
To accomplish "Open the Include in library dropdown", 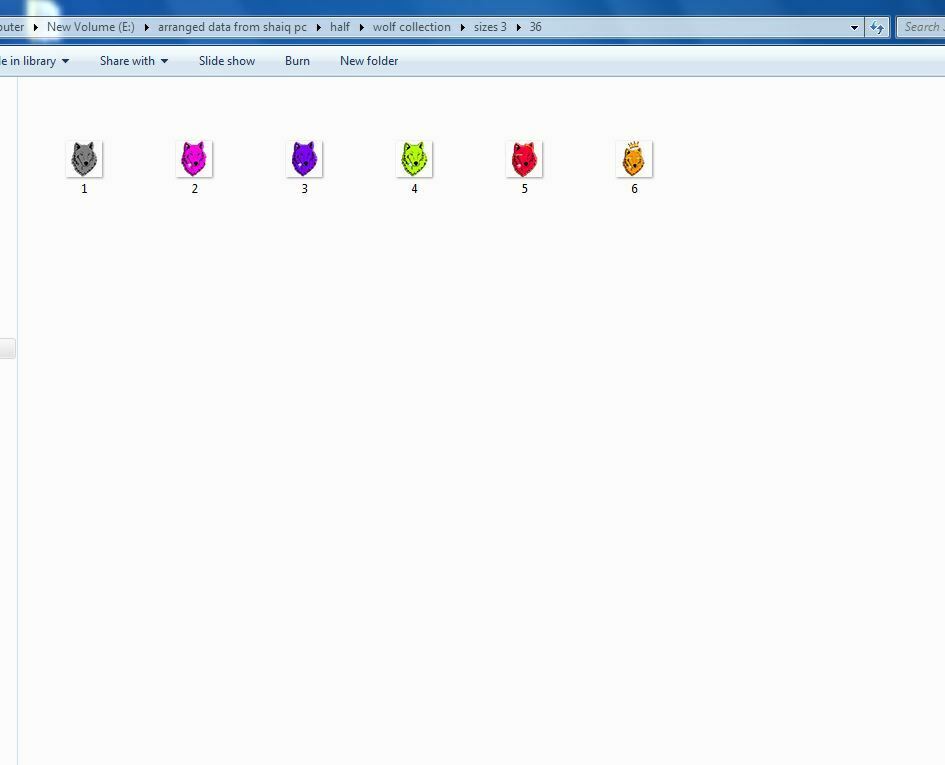I will pyautogui.click(x=34, y=61).
